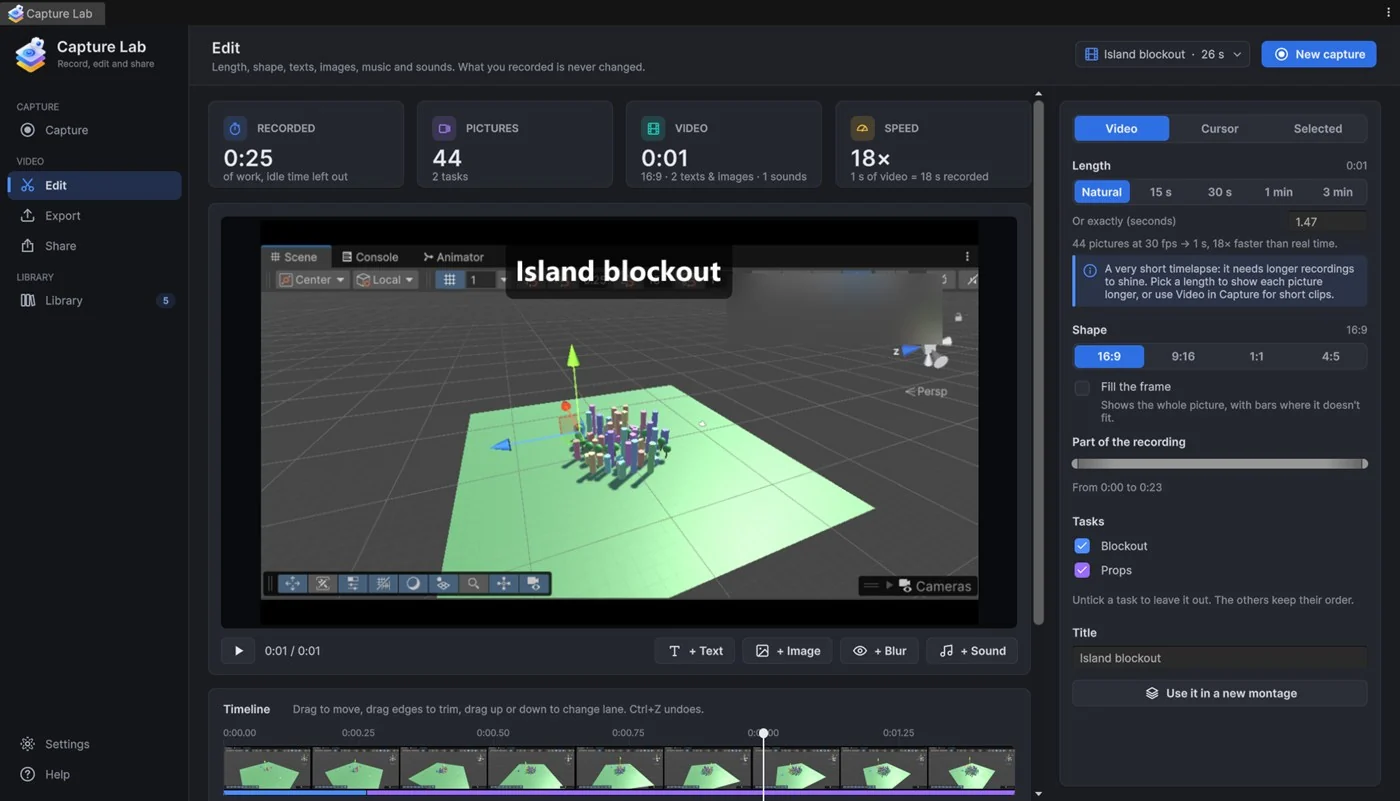
Task: Select Natural length option
Action: coord(1101,192)
